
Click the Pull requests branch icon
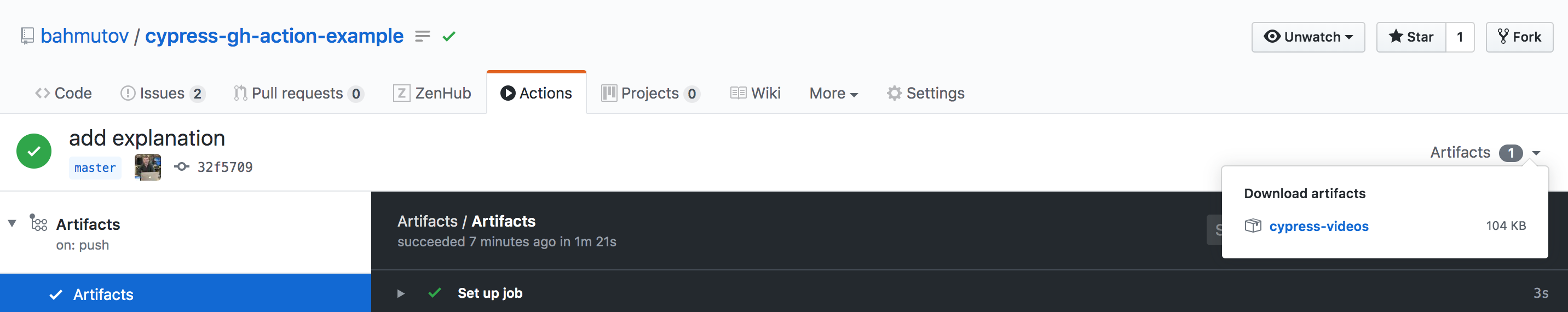coord(240,93)
